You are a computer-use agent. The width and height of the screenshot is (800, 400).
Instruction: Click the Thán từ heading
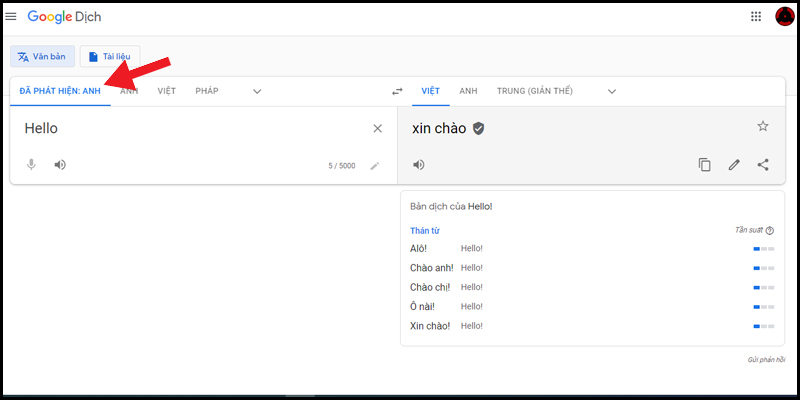coord(424,231)
